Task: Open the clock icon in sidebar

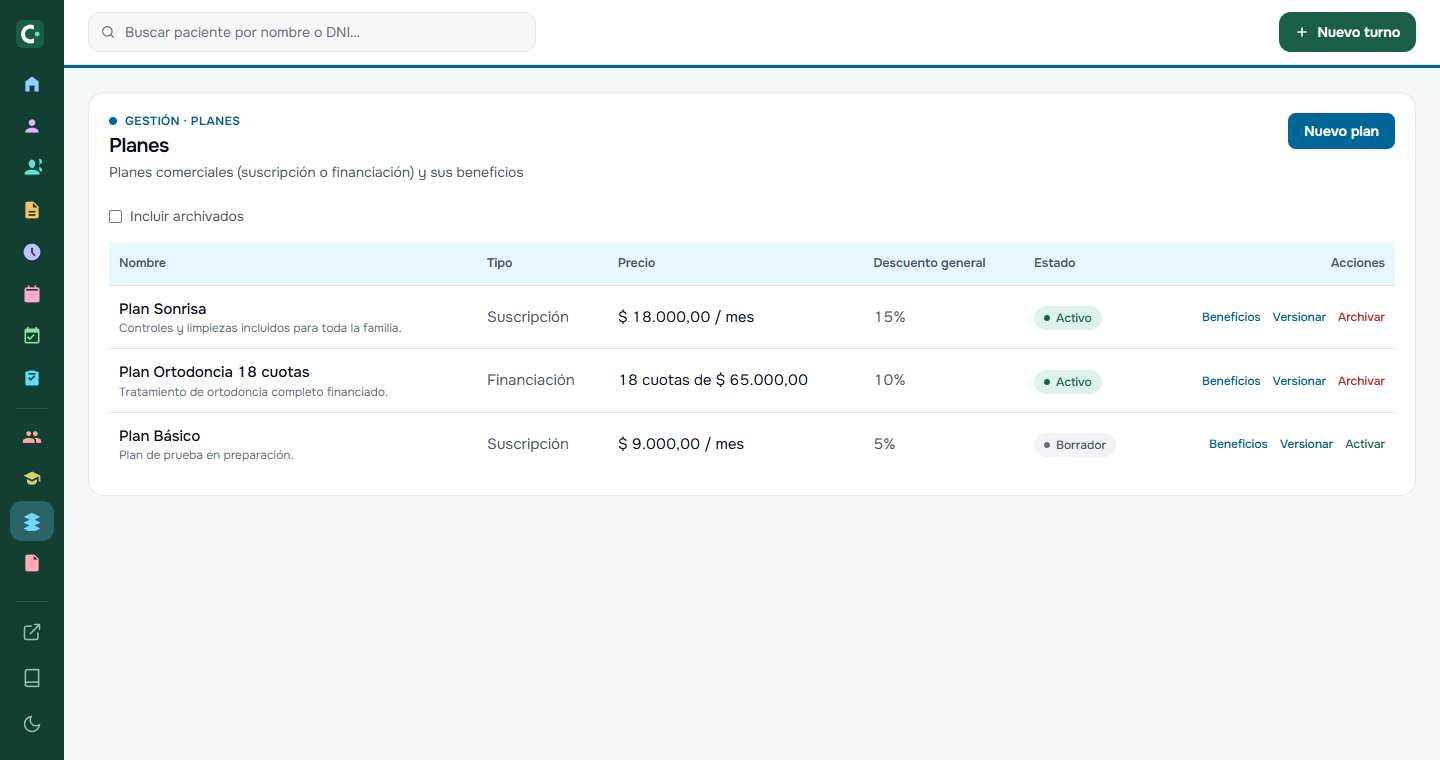Action: [32, 252]
